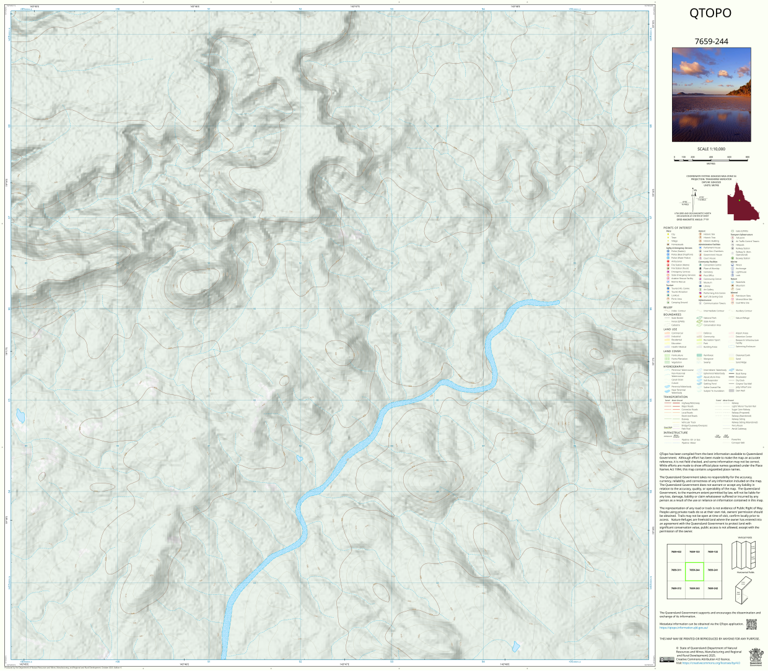Open the creativecommons.org licence link

point(709,664)
